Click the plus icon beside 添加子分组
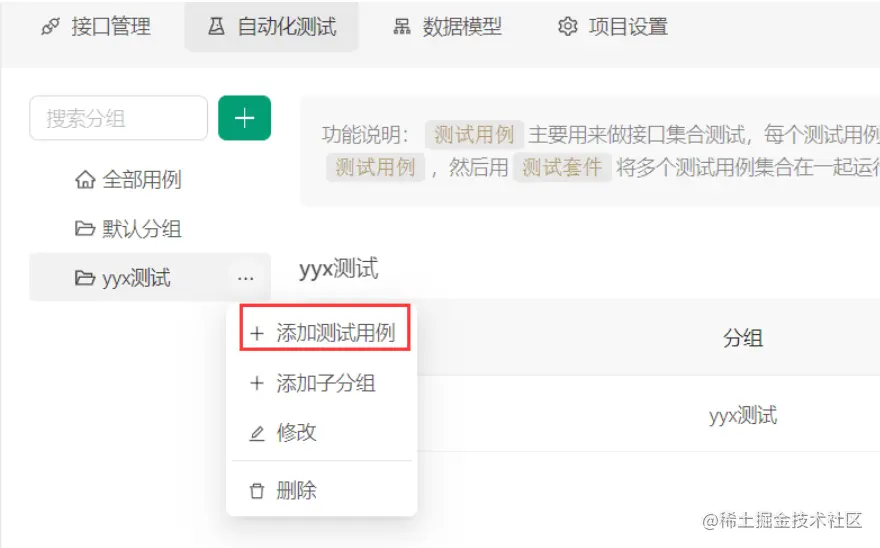Viewport: 880px width, 548px height. click(x=256, y=383)
